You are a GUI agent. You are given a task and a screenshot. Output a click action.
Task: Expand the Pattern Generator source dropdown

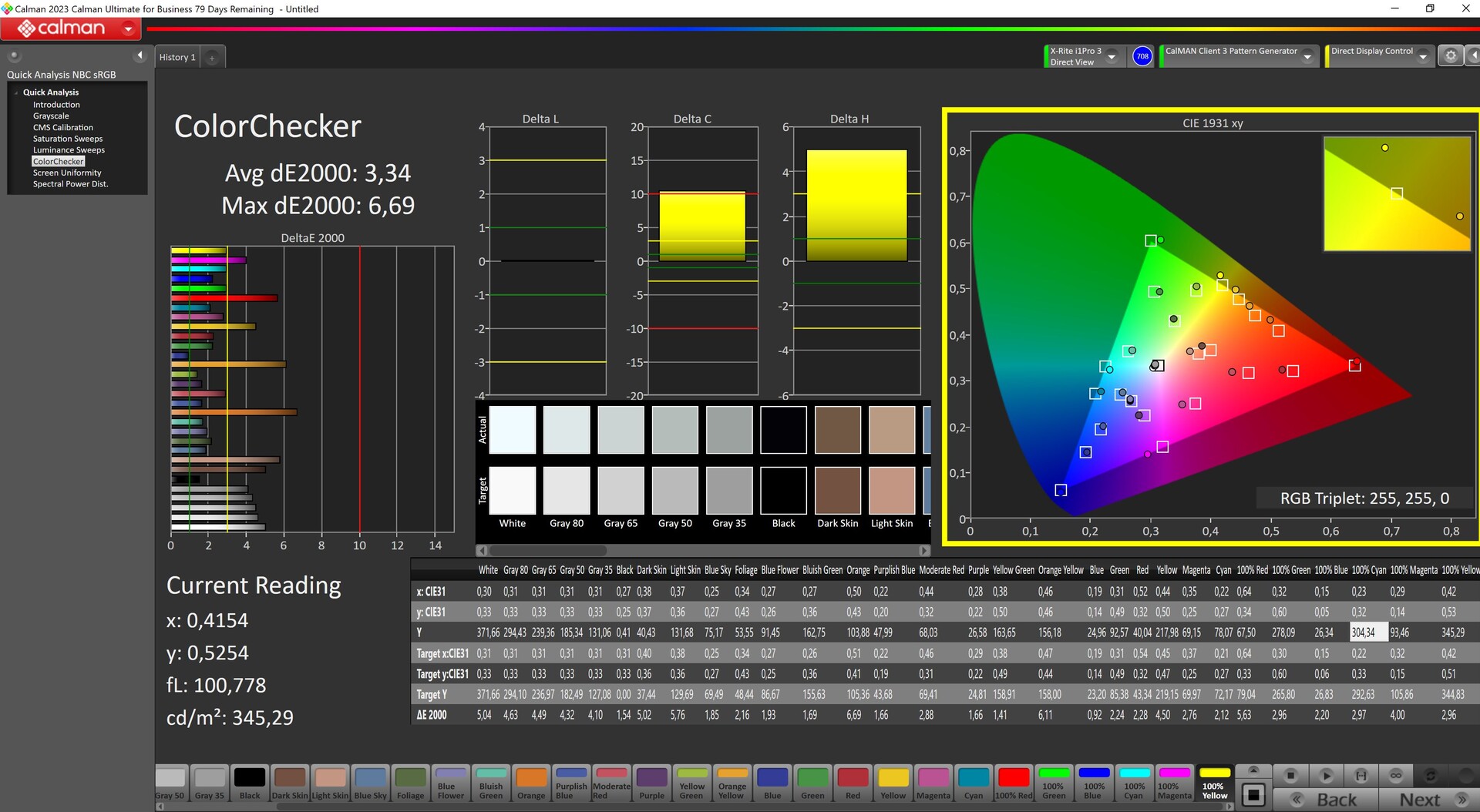[1307, 57]
